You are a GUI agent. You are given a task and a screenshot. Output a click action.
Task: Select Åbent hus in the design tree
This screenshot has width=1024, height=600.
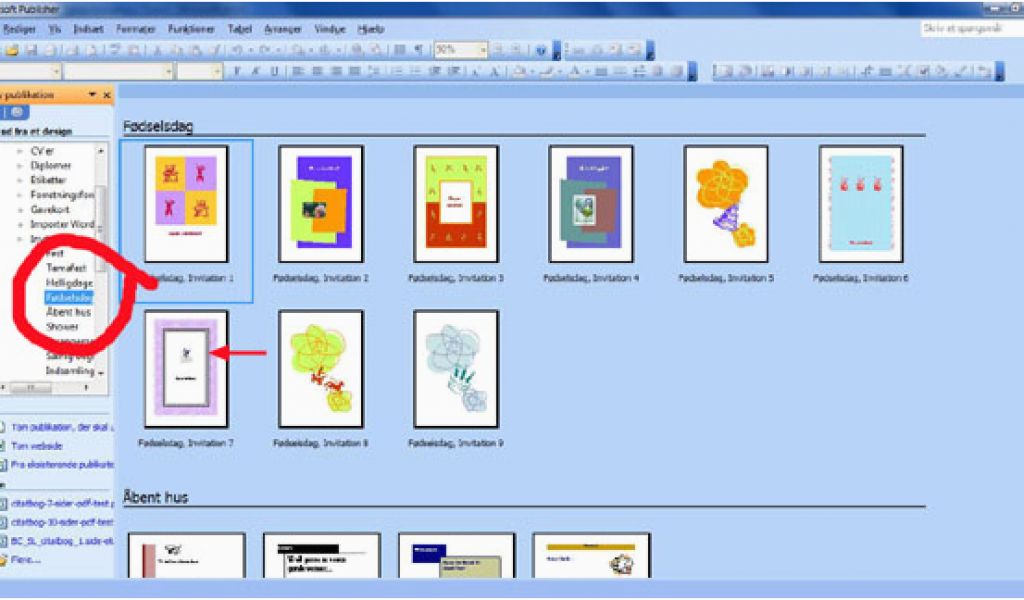pos(68,312)
